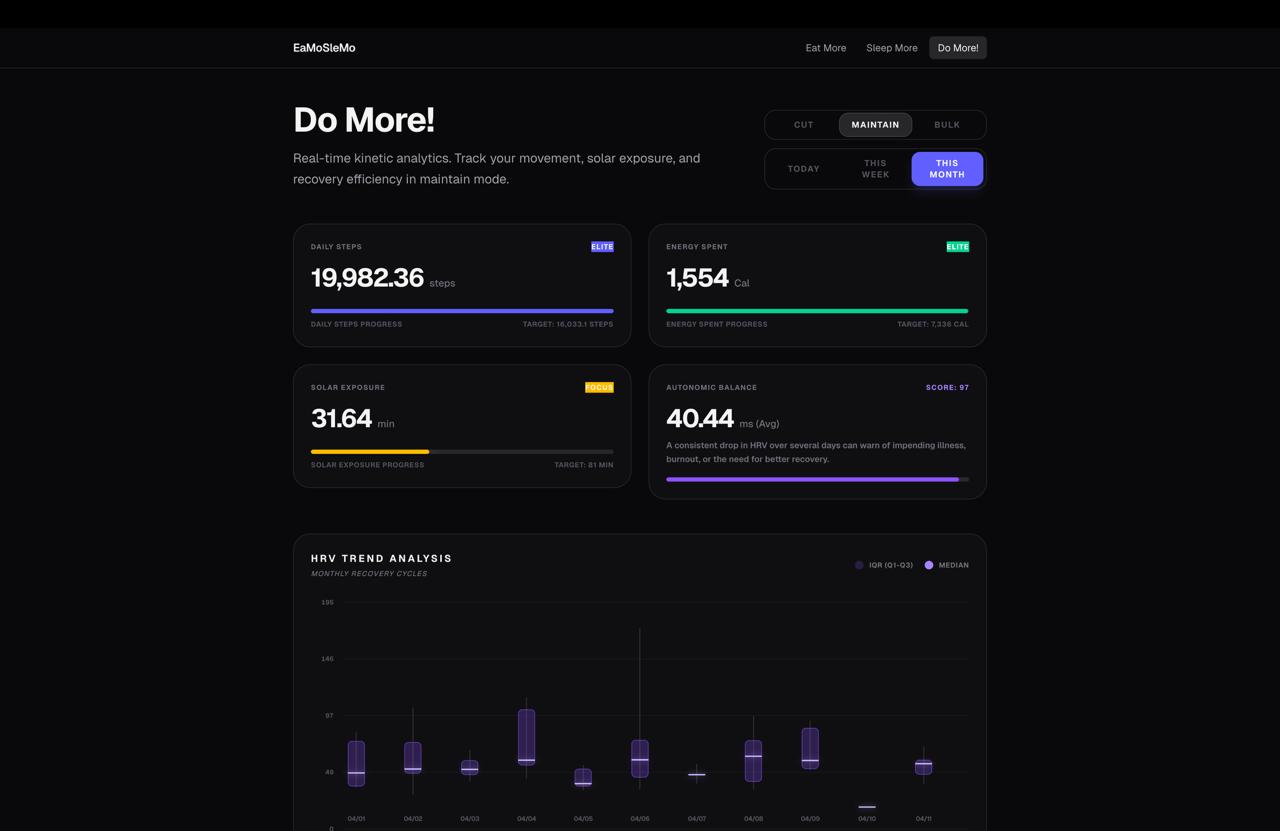
Task: Click the 04/09 box plot
Action: (810, 748)
